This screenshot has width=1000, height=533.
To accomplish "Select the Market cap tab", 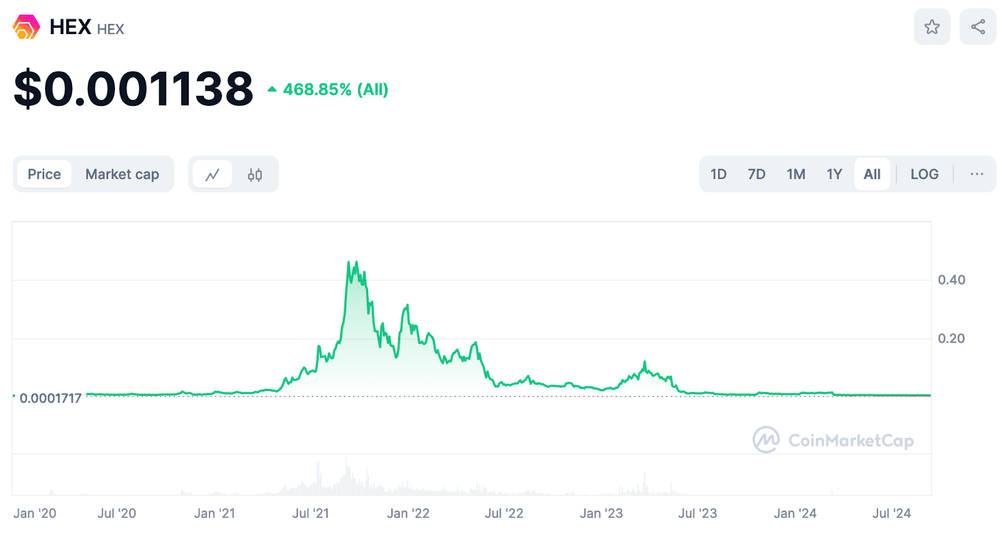I will [122, 174].
